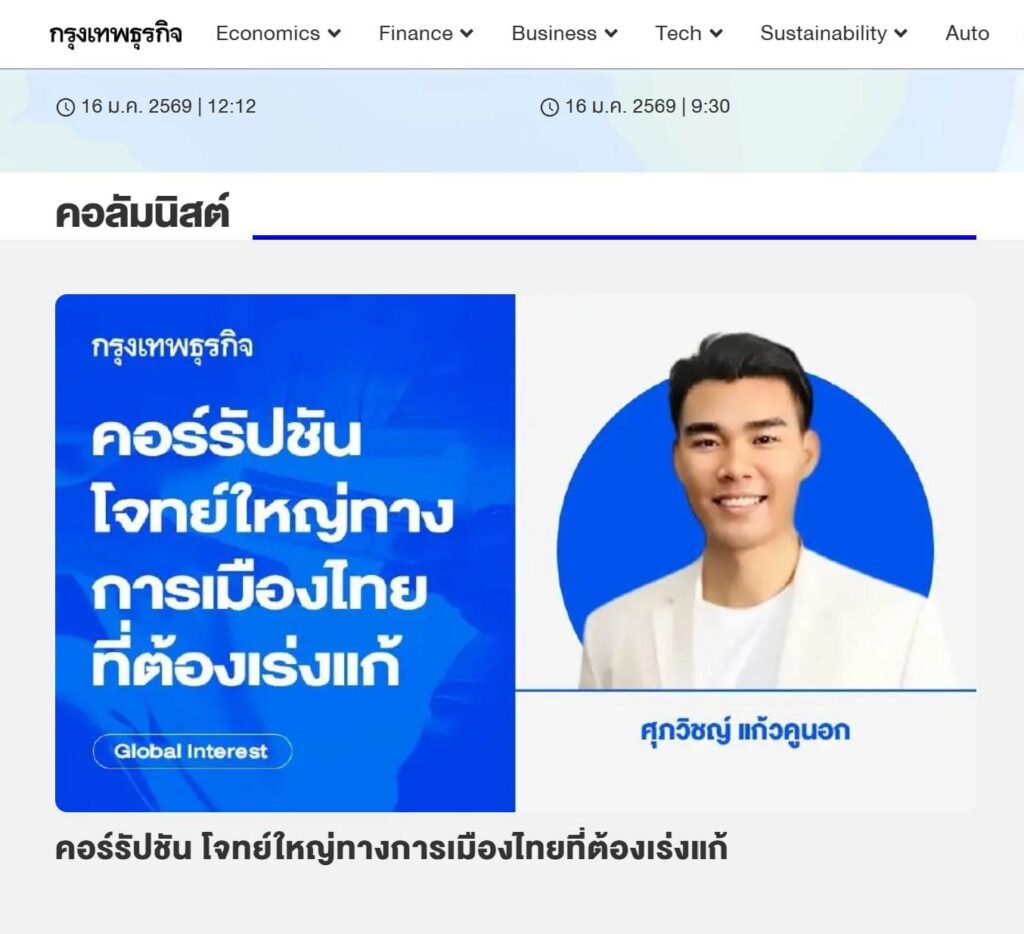Open article headline คอร์รัปชัน โจทย์ใหญ่ทางการเมืองไทย
Image resolution: width=1024 pixels, height=934 pixels.
click(391, 848)
